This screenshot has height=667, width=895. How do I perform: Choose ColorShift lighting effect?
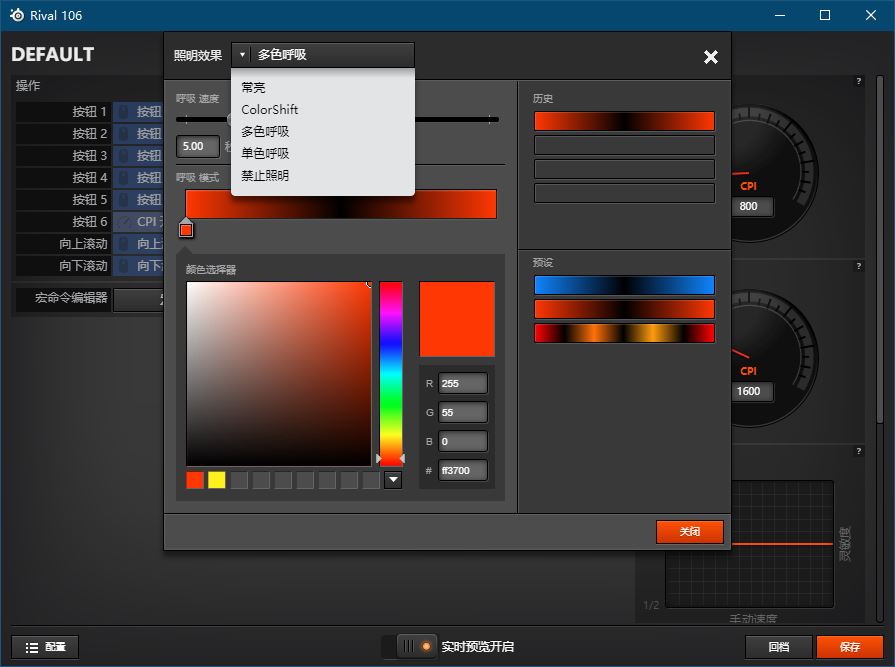click(x=270, y=110)
